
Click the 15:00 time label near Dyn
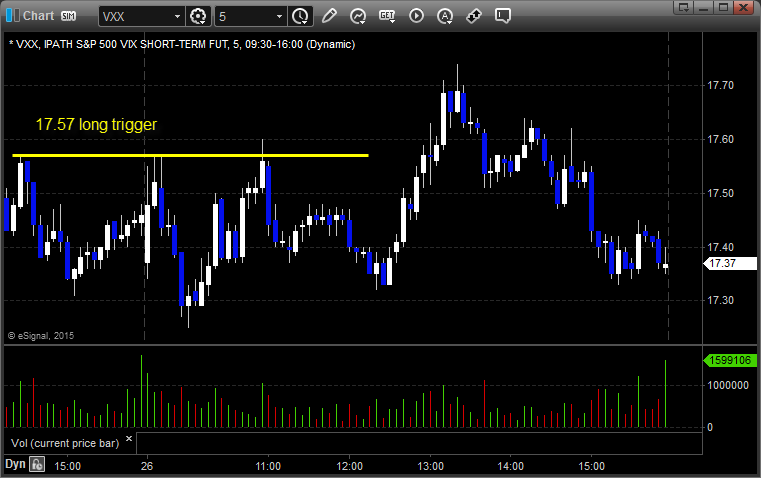(67, 466)
